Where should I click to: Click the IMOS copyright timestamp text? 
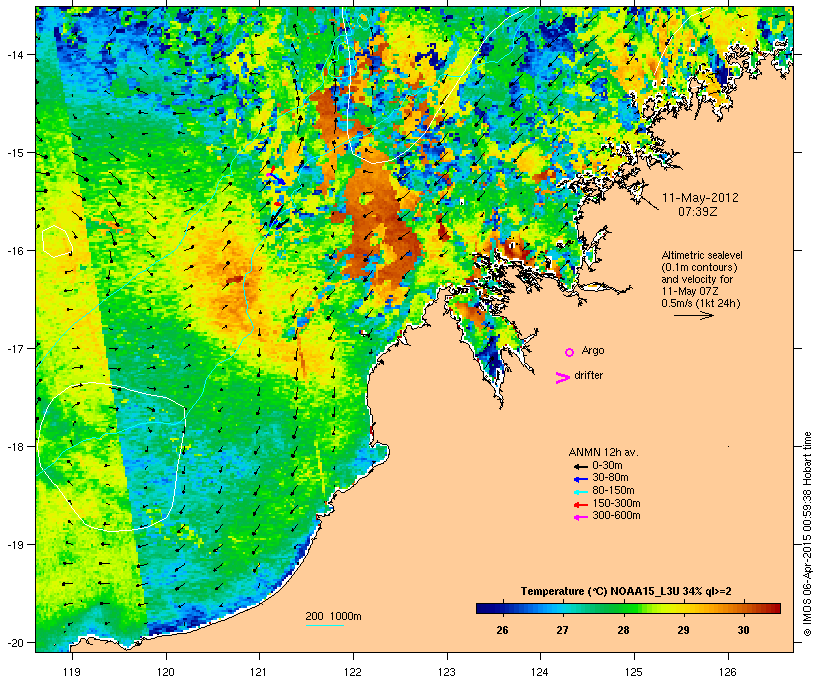click(807, 534)
